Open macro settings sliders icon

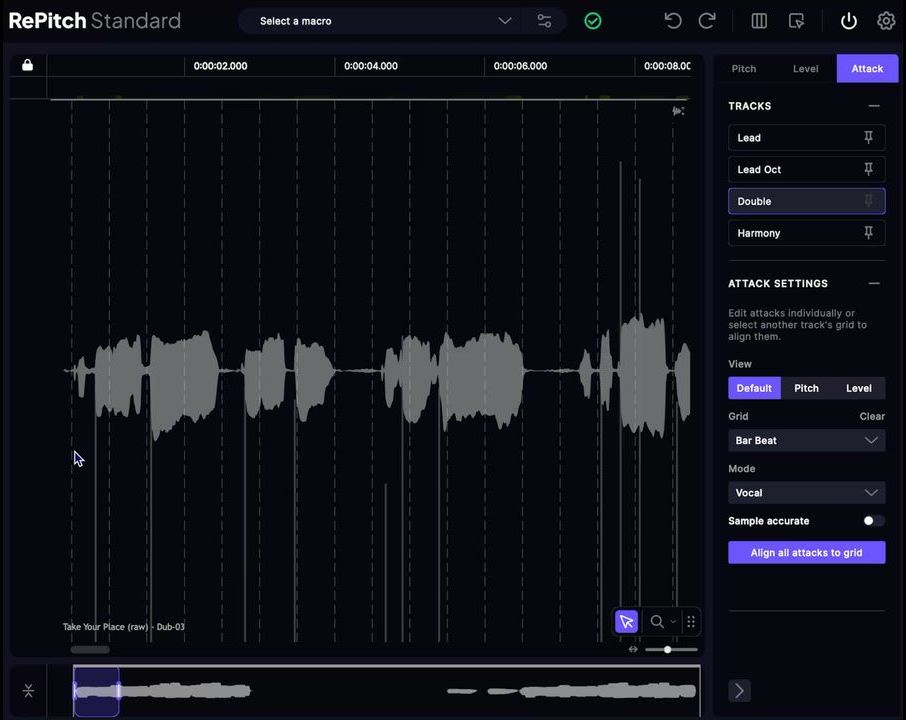tap(544, 21)
